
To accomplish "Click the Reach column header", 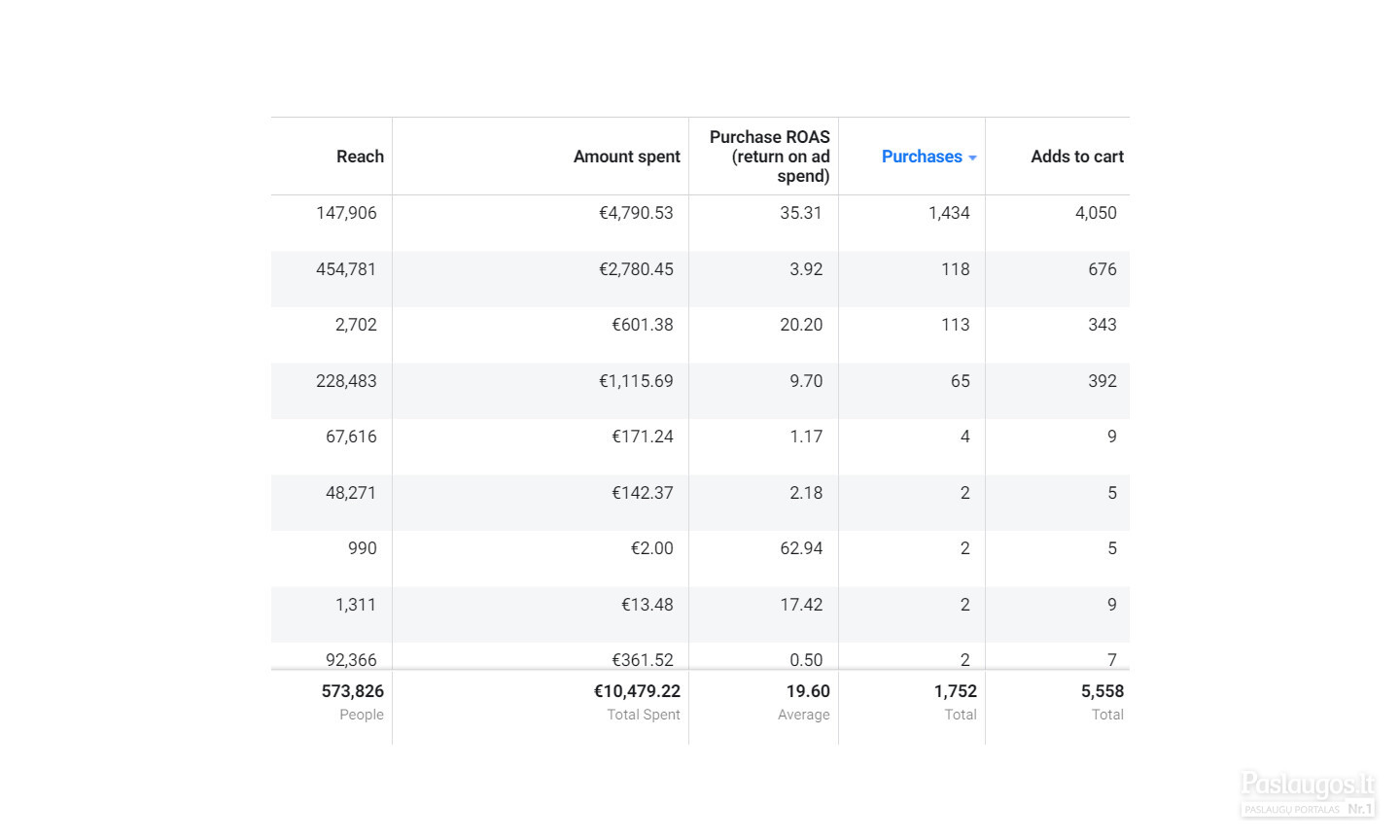I will (x=360, y=157).
